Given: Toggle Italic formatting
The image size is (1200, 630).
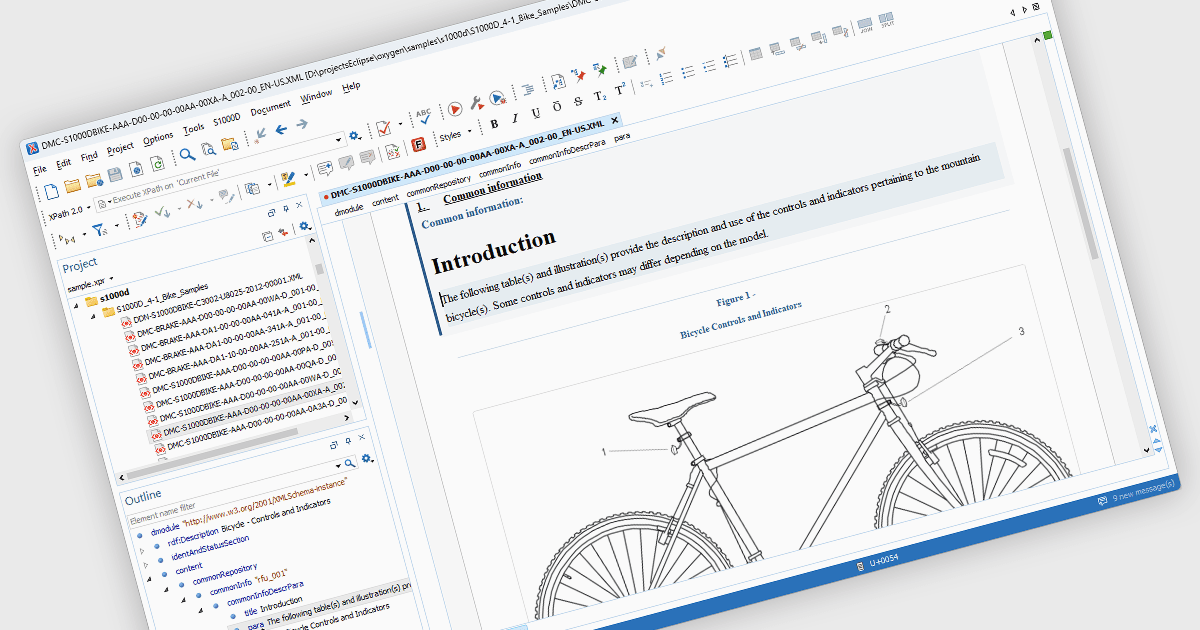Looking at the screenshot, I should [x=515, y=119].
